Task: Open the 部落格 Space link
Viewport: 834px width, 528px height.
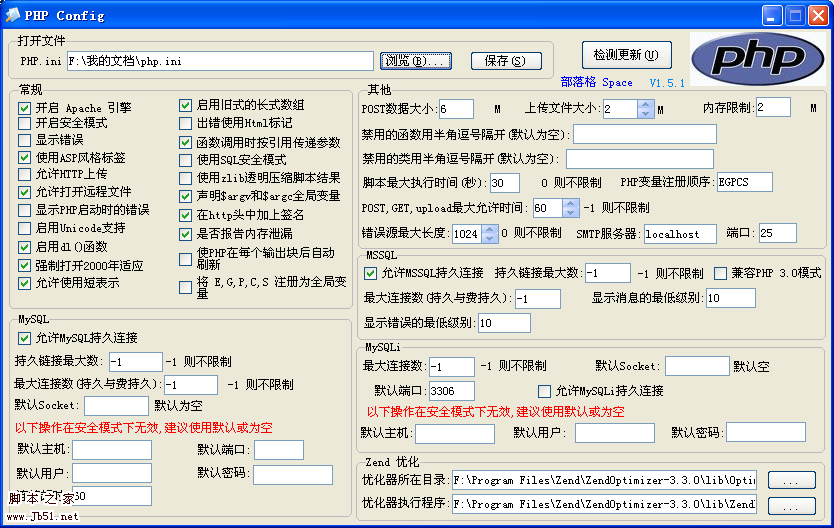Action: click(x=596, y=82)
